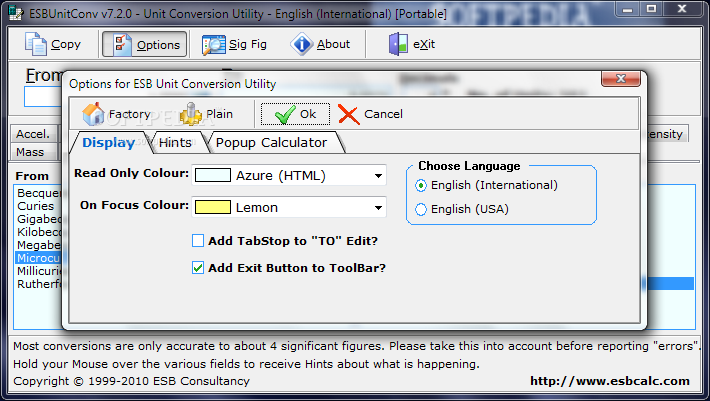Select English (USA) language option
This screenshot has width=710, height=401.
[x=421, y=209]
